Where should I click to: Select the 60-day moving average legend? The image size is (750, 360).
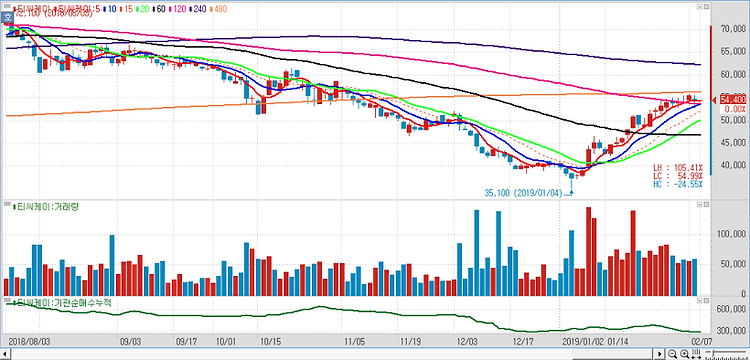pos(159,9)
